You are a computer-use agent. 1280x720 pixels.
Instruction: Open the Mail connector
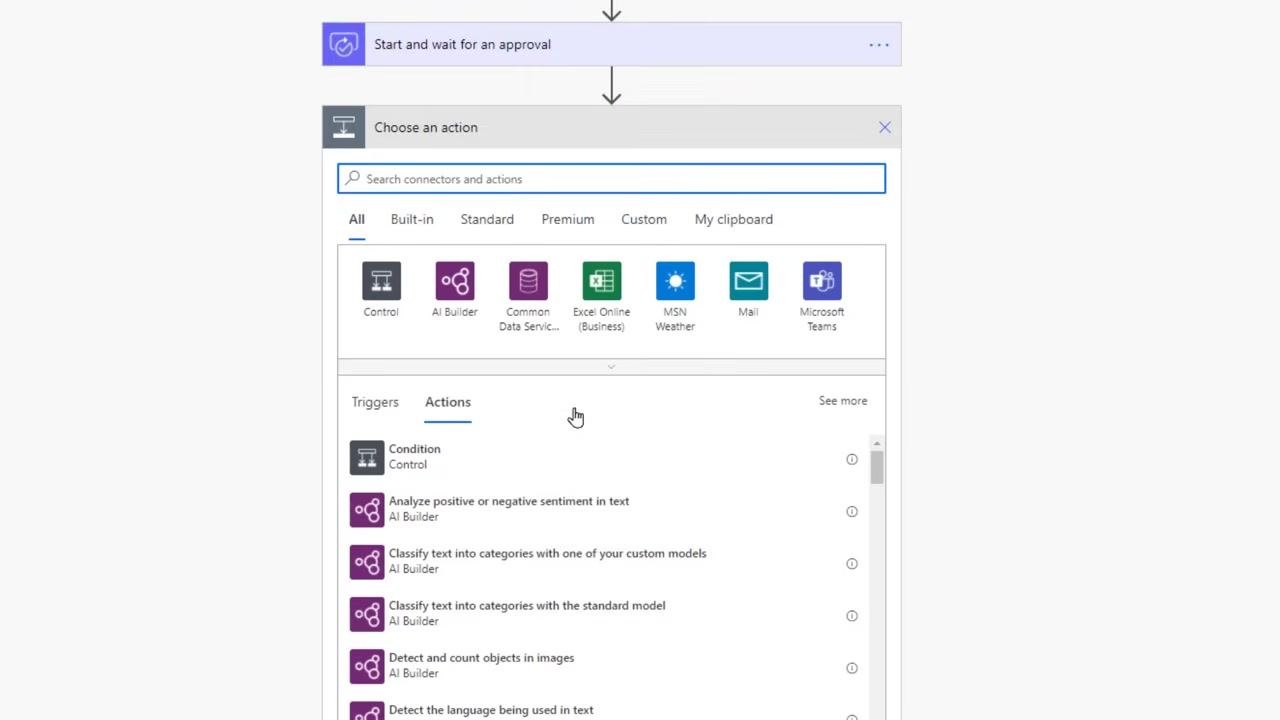pos(748,281)
